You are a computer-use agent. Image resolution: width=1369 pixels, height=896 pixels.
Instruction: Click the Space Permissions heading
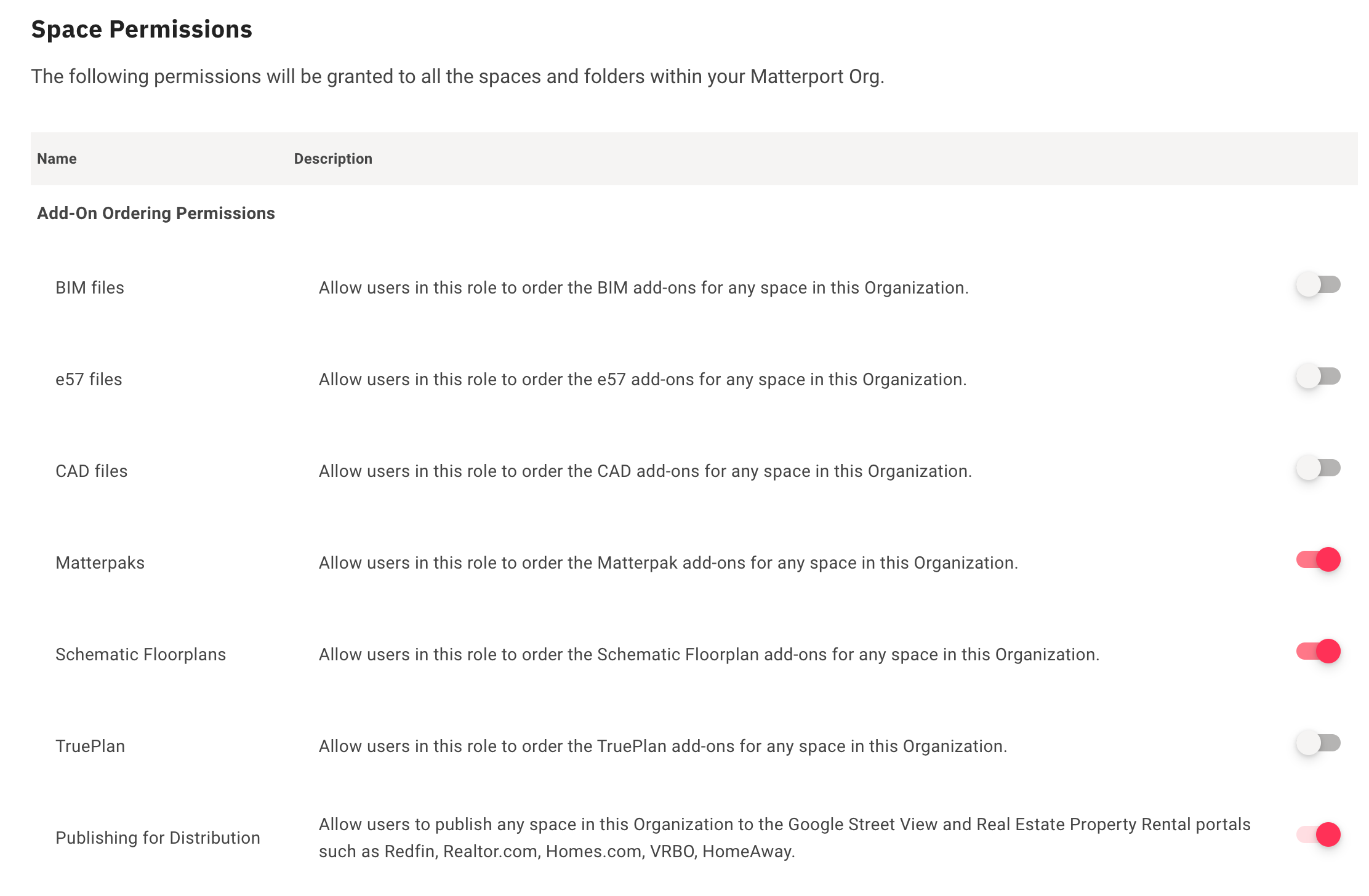click(142, 29)
